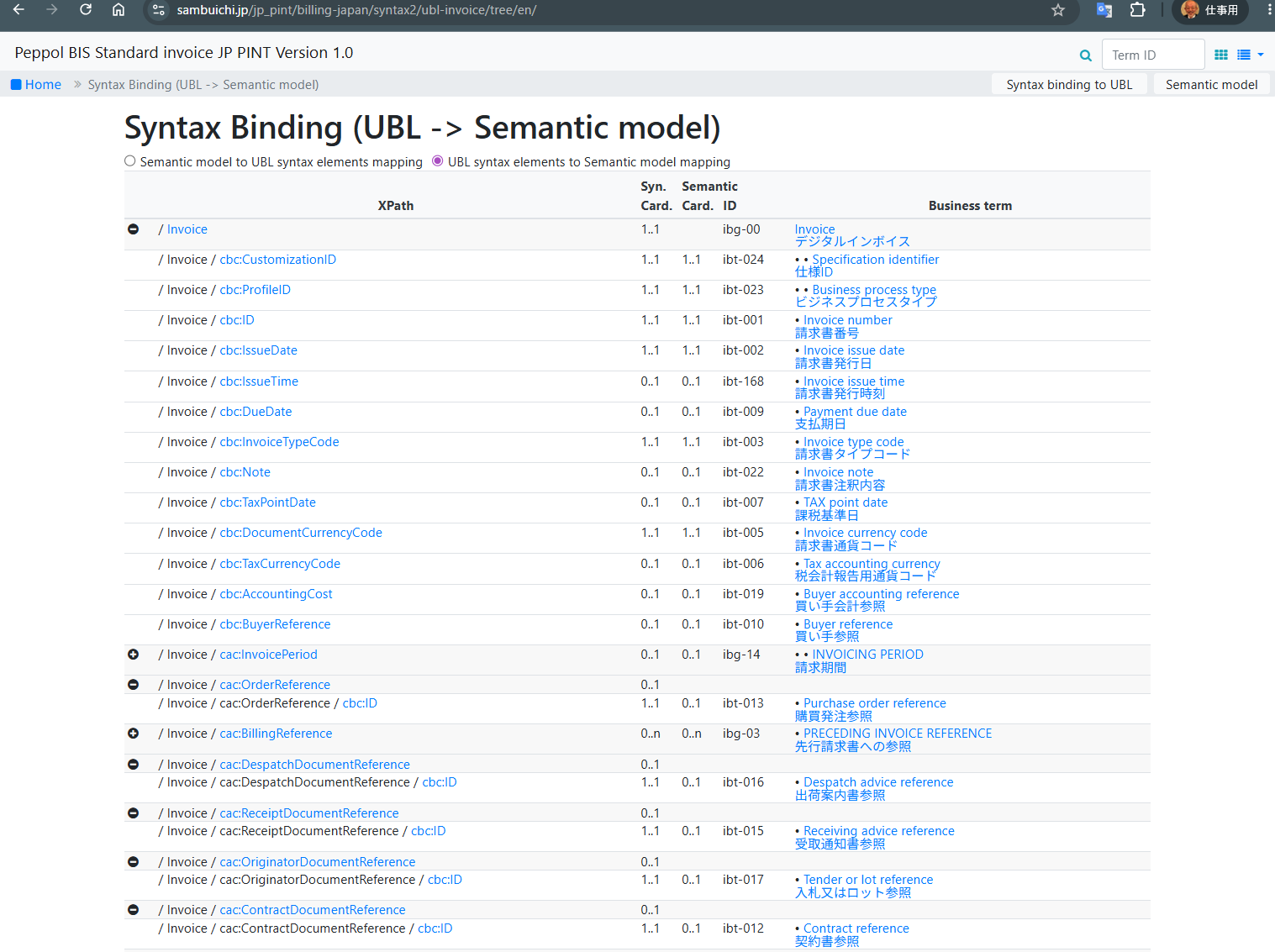Open the TAX point date business term
Screen dimensions: 1275x952
(846, 502)
